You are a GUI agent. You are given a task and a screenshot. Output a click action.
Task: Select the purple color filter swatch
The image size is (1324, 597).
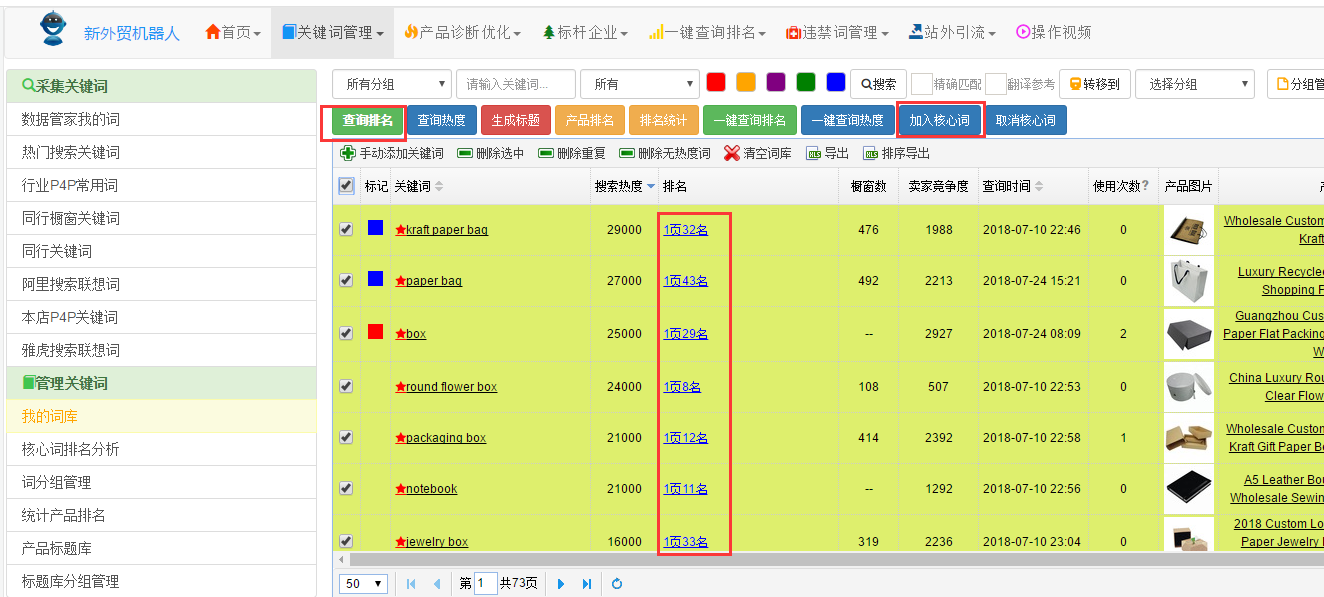776,82
